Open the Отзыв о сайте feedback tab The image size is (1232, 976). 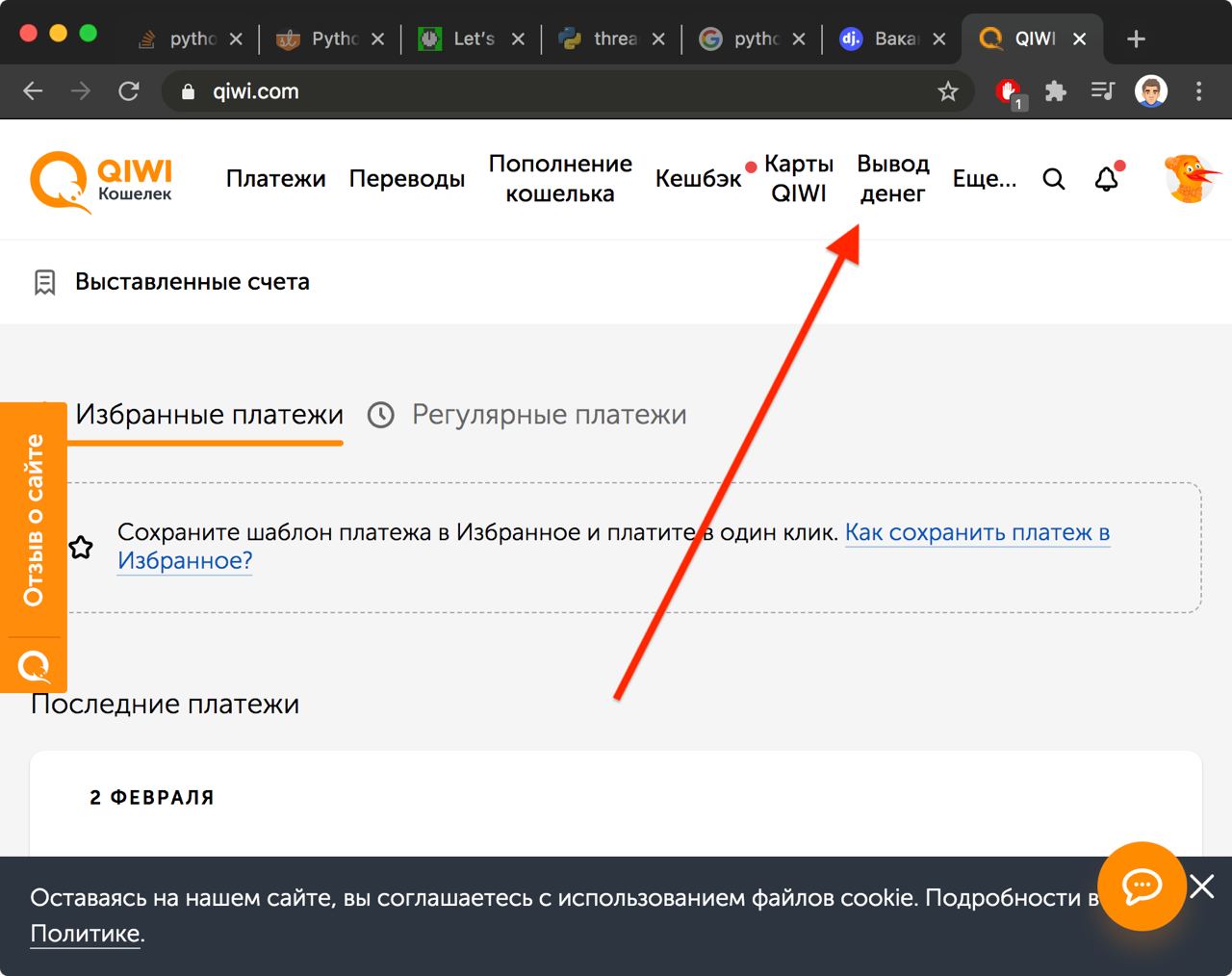(34, 520)
